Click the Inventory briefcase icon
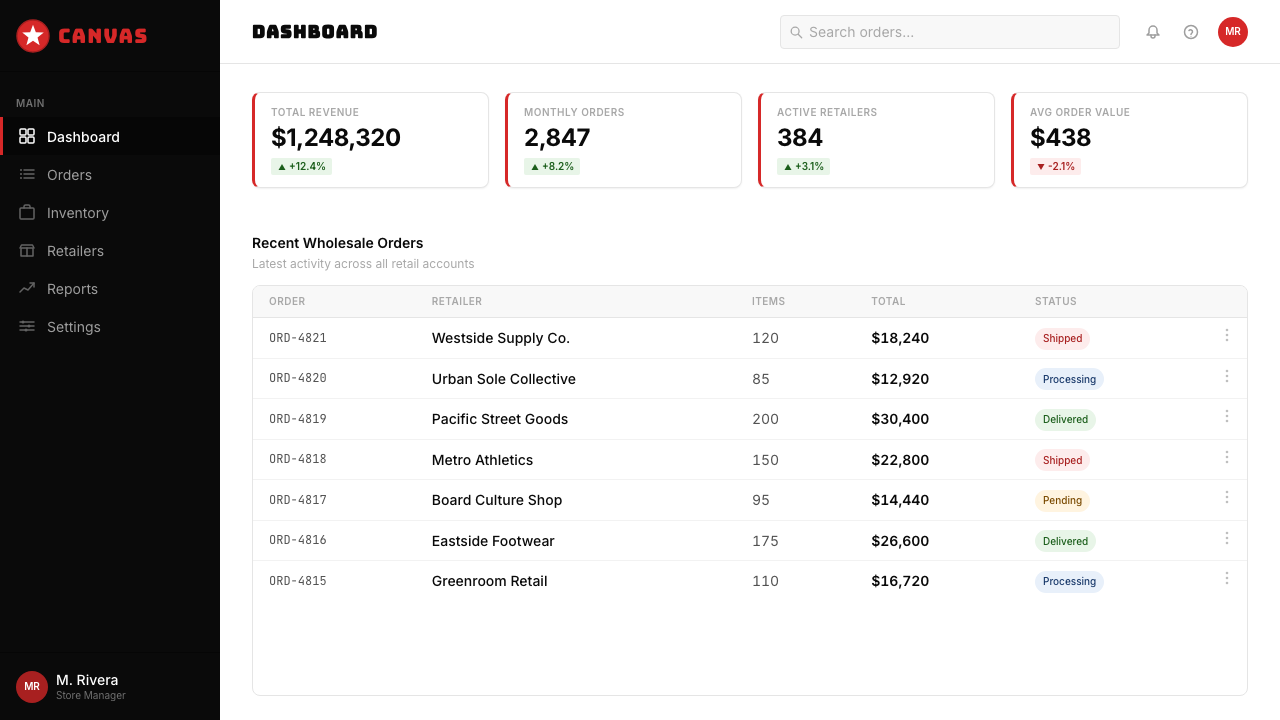 click(27, 213)
